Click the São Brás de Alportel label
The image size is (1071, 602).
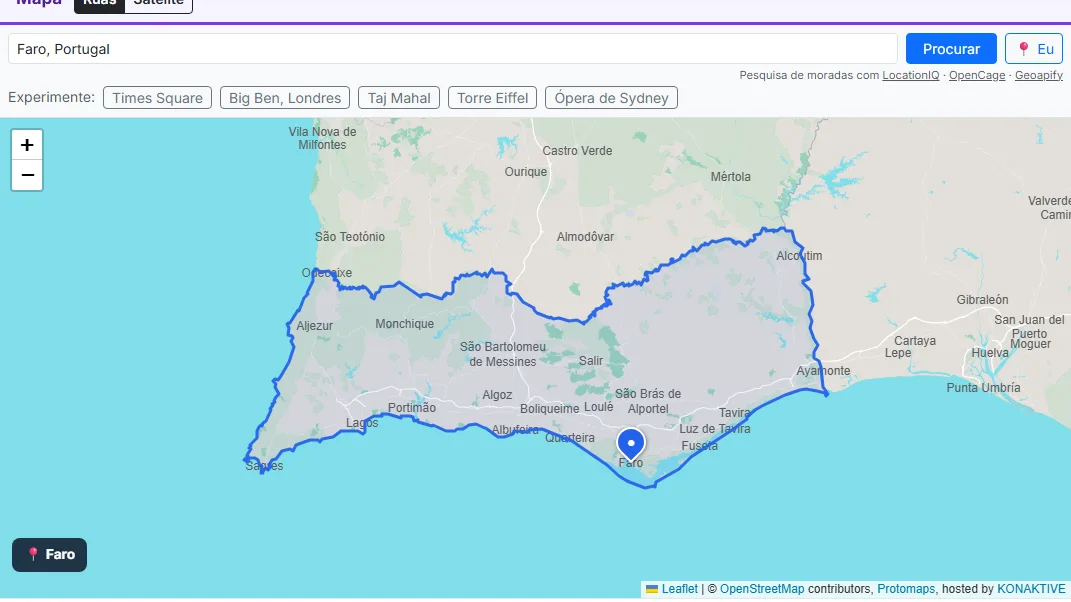[x=648, y=401]
